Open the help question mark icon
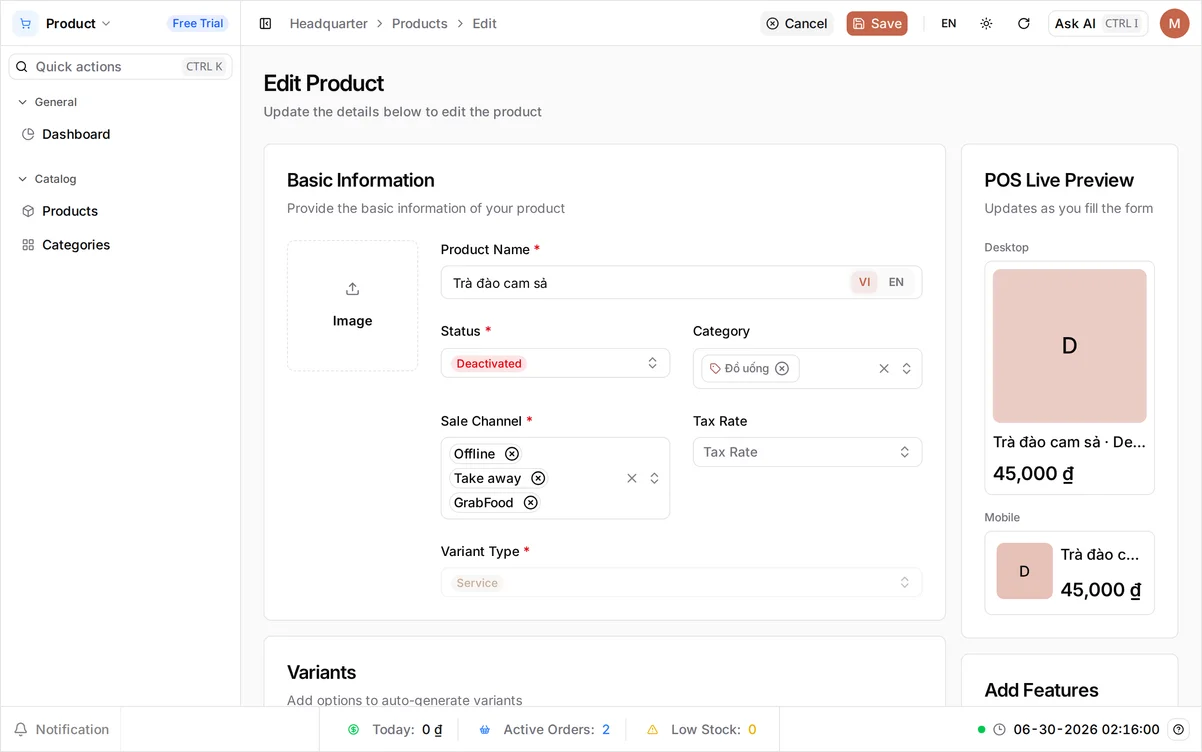Screen dimensions: 1202x752 (1179, 730)
